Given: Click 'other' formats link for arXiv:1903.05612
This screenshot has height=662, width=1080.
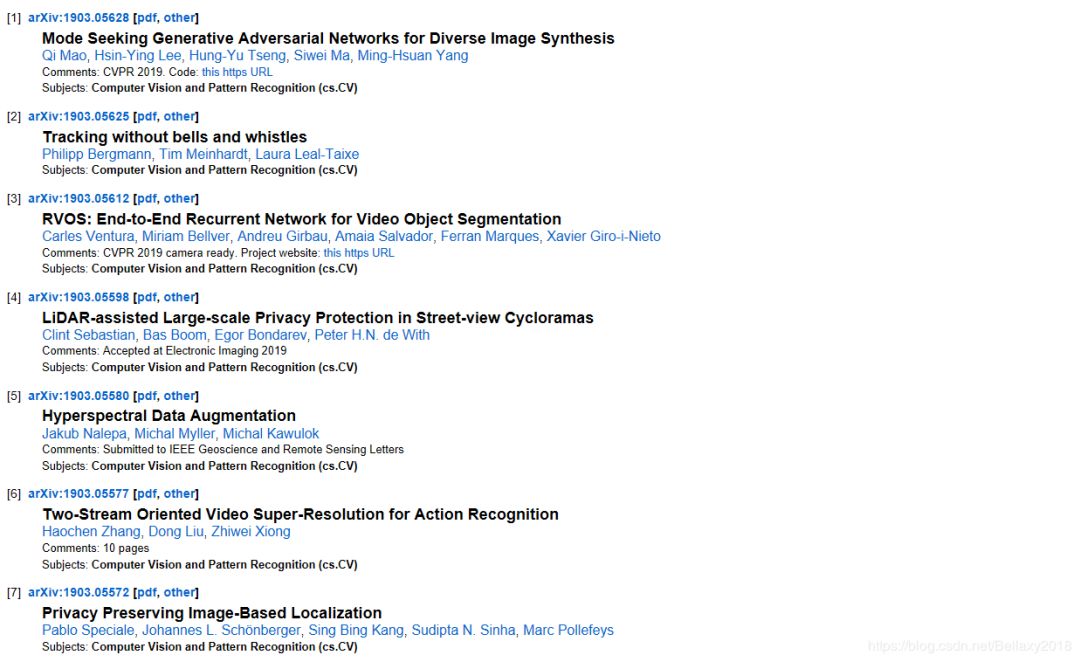Looking at the screenshot, I should [179, 199].
